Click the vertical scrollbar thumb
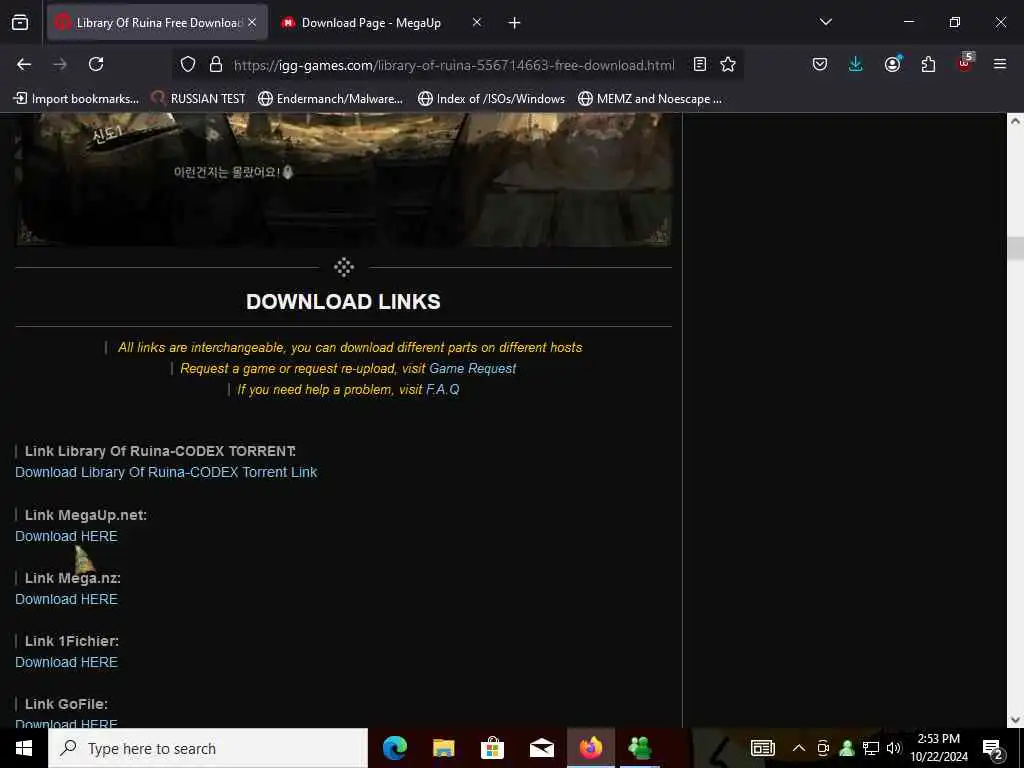Image resolution: width=1024 pixels, height=768 pixels. tap(1015, 249)
